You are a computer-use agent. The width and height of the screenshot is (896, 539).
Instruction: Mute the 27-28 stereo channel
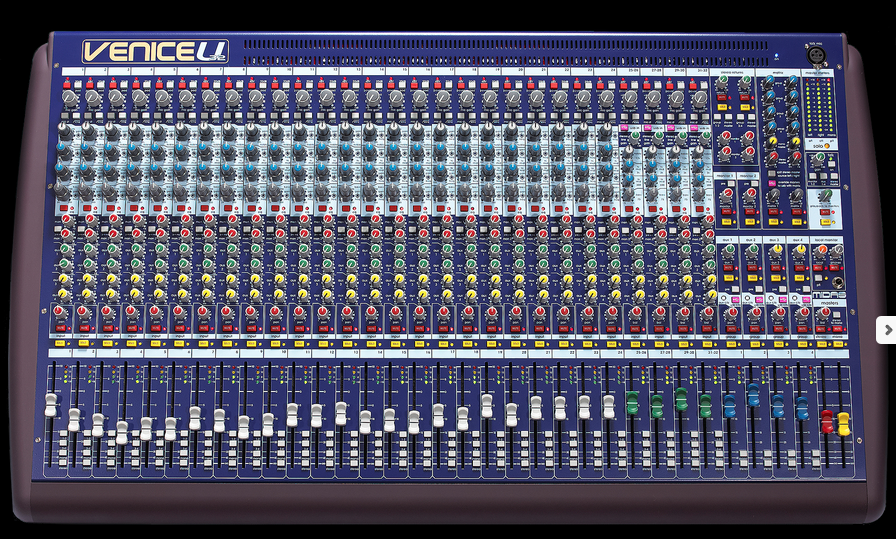click(659, 329)
